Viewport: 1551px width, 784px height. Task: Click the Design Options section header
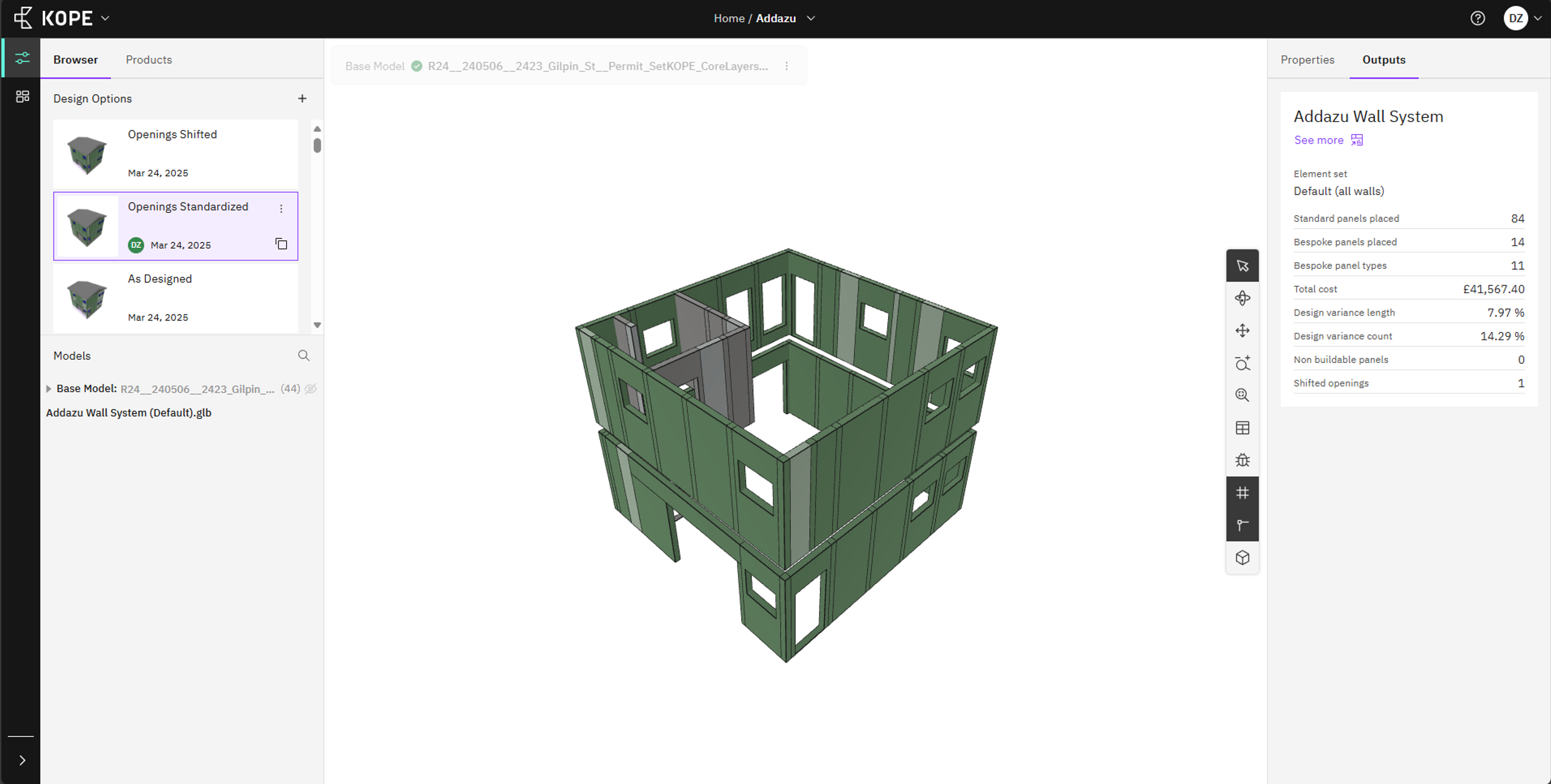[x=92, y=99]
